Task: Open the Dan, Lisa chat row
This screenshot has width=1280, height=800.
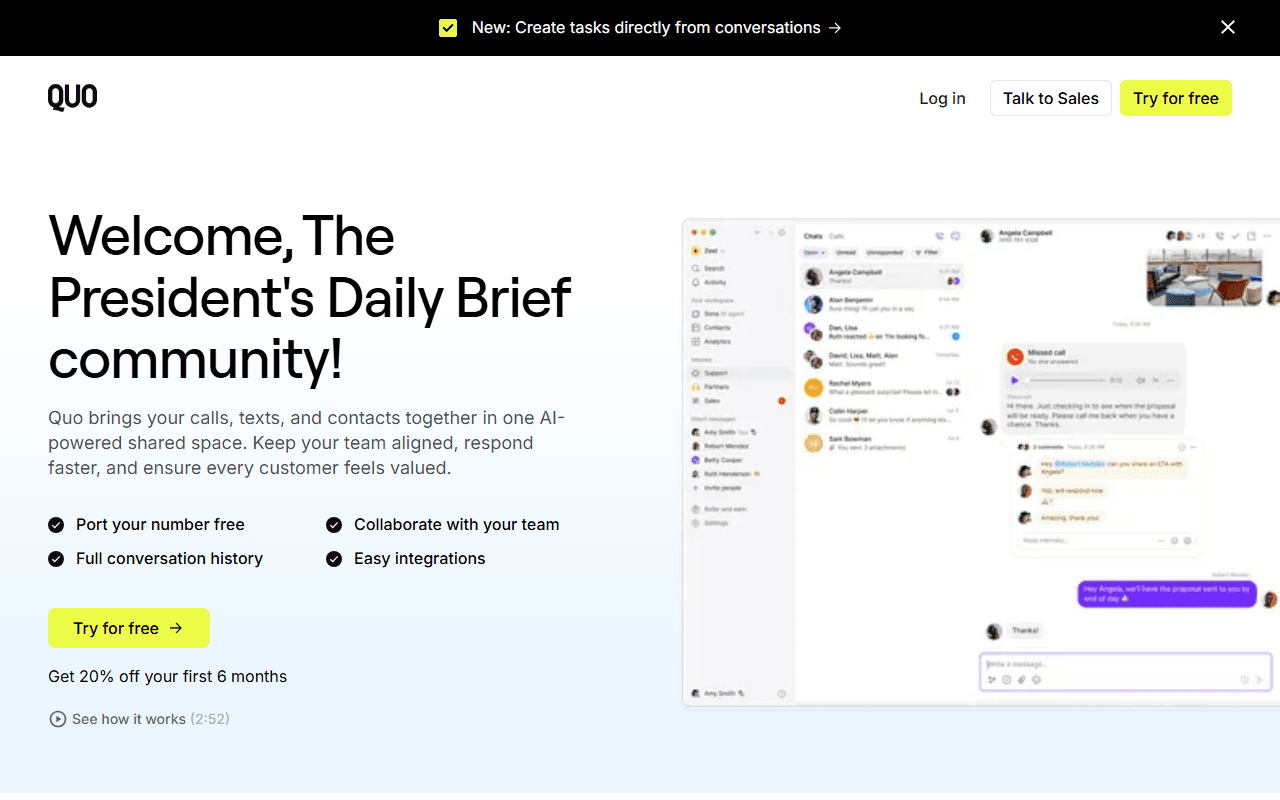Action: coord(883,332)
